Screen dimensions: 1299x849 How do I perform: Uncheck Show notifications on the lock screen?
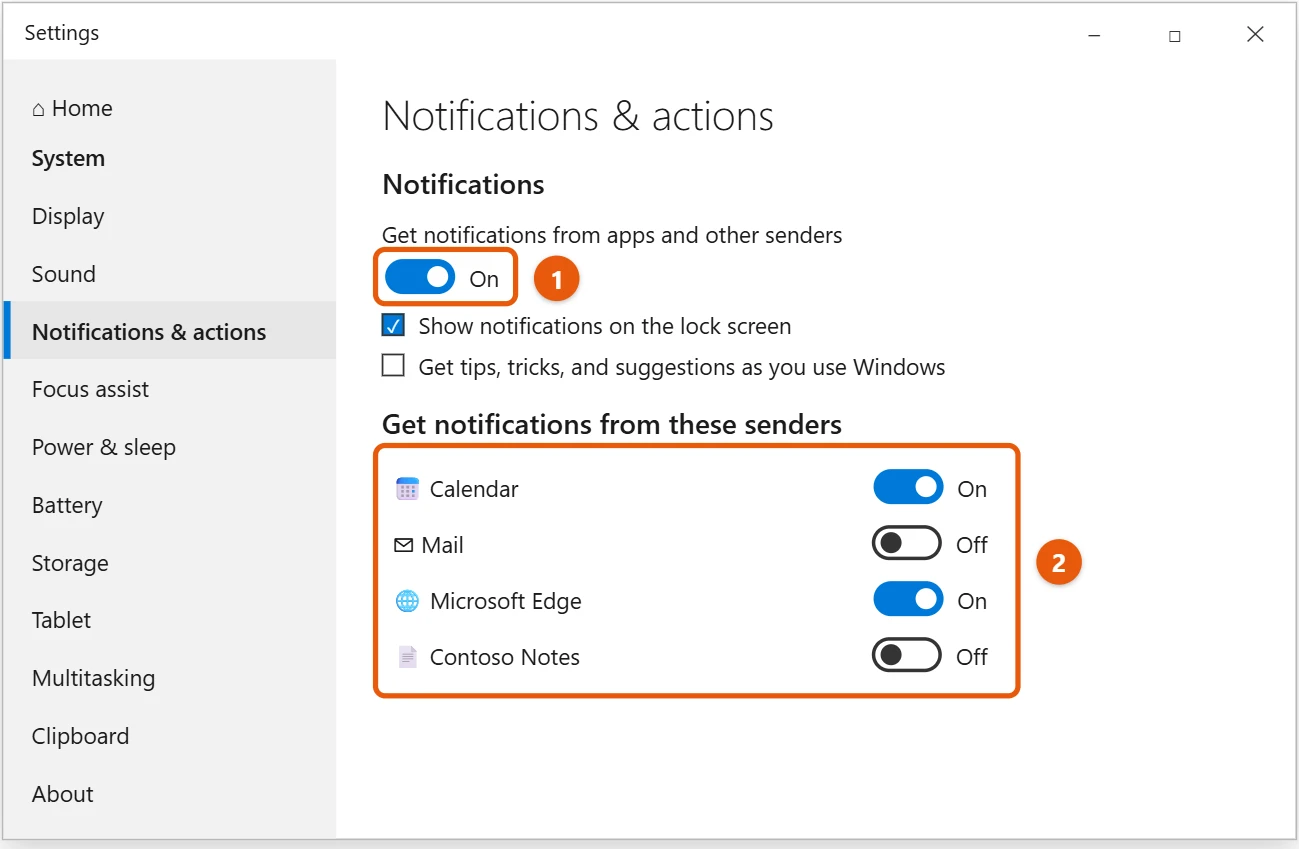[394, 326]
